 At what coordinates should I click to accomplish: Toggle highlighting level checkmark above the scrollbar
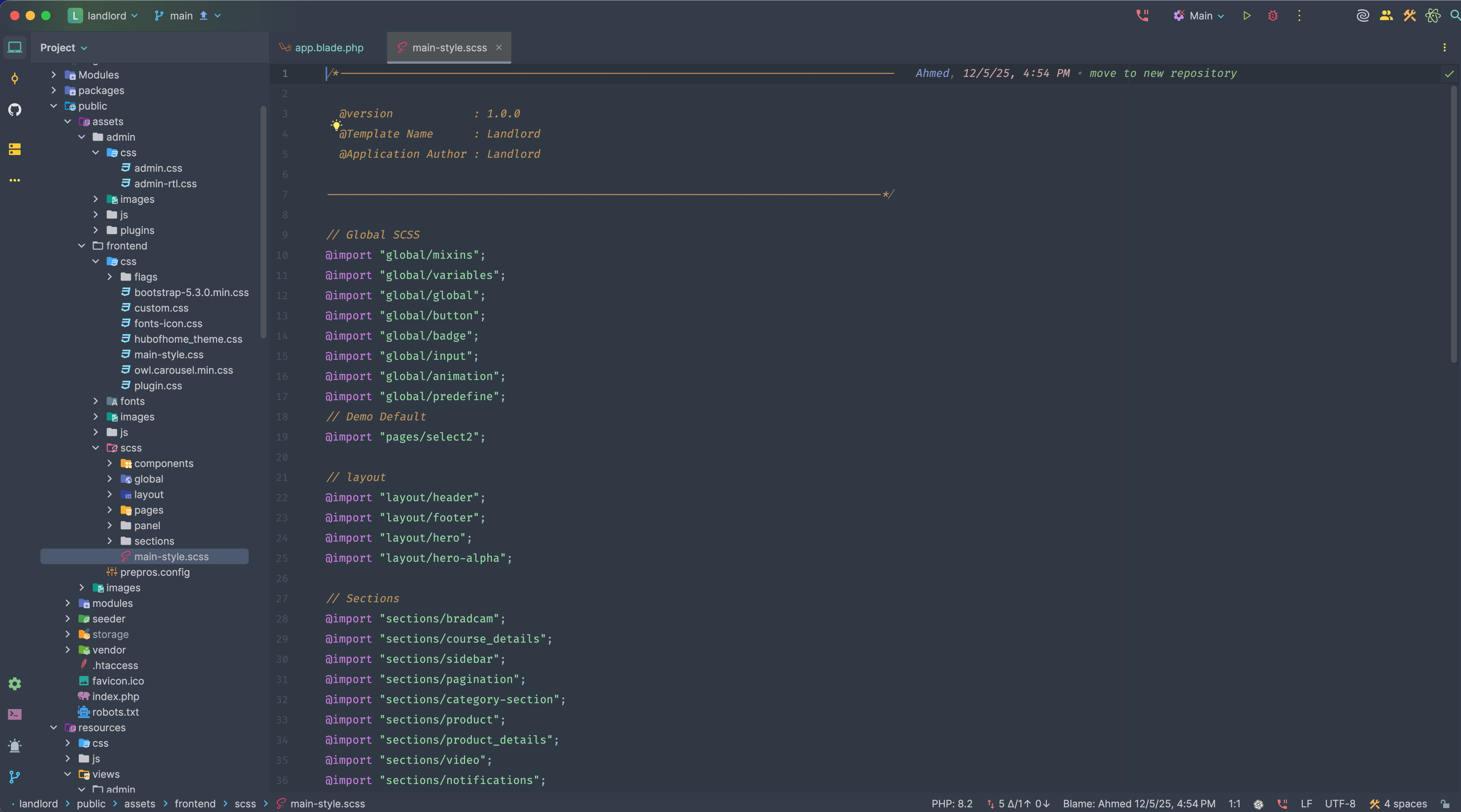(1449, 74)
